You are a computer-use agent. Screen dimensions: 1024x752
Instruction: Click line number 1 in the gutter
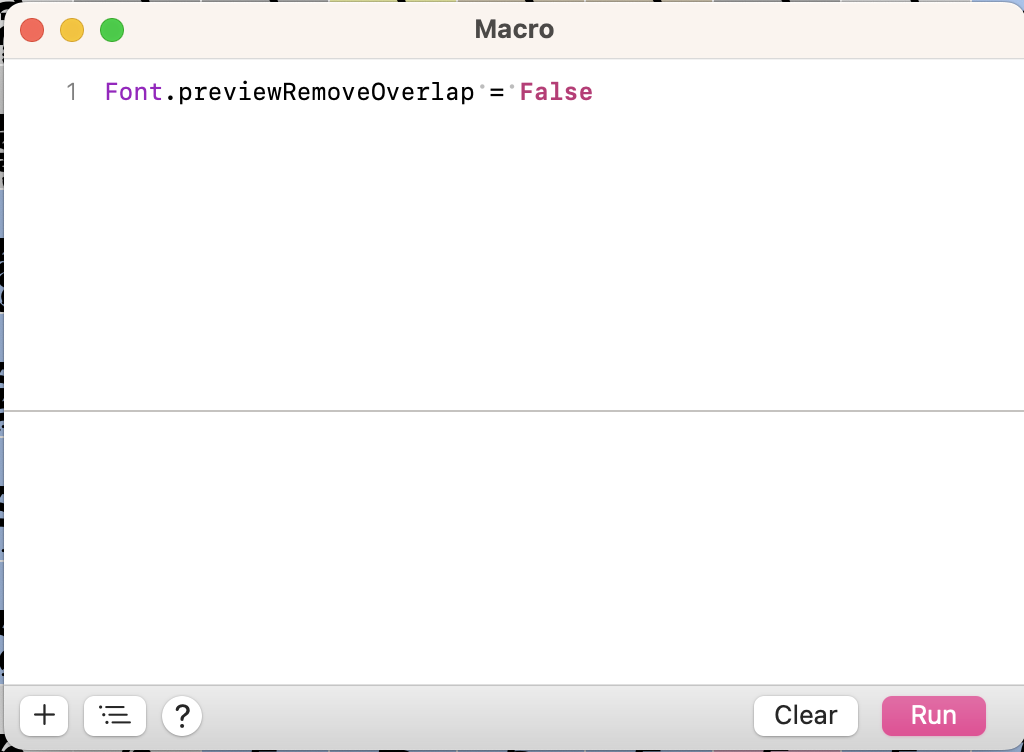(x=71, y=93)
